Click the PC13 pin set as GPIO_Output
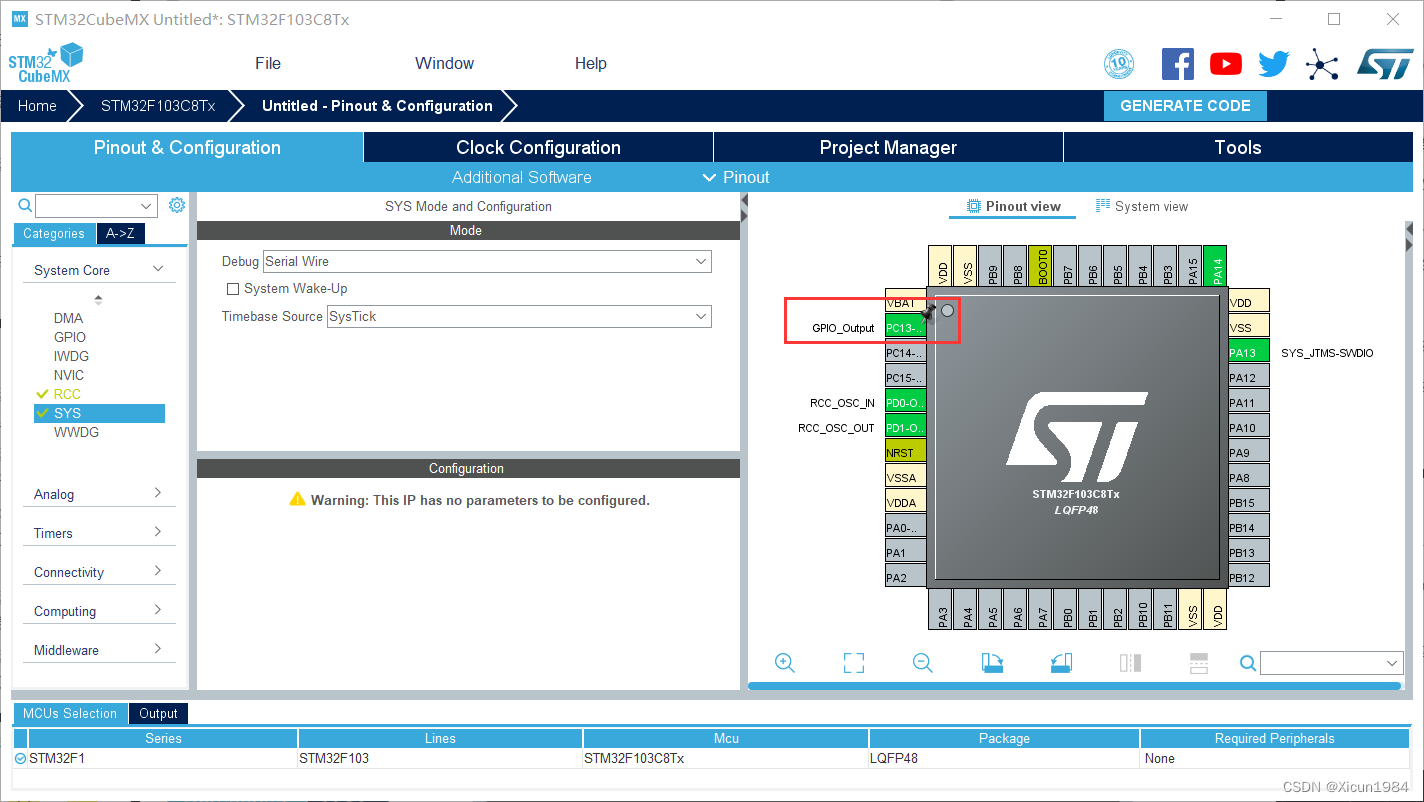1424x802 pixels. tap(905, 328)
